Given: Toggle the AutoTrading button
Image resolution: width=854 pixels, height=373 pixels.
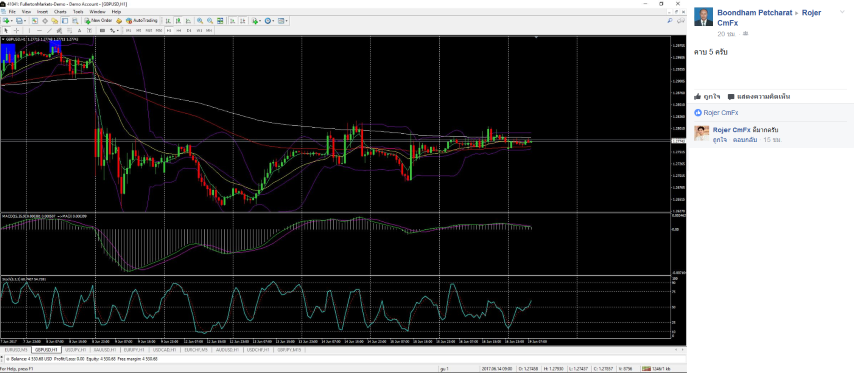Looking at the screenshot, I should [142, 21].
